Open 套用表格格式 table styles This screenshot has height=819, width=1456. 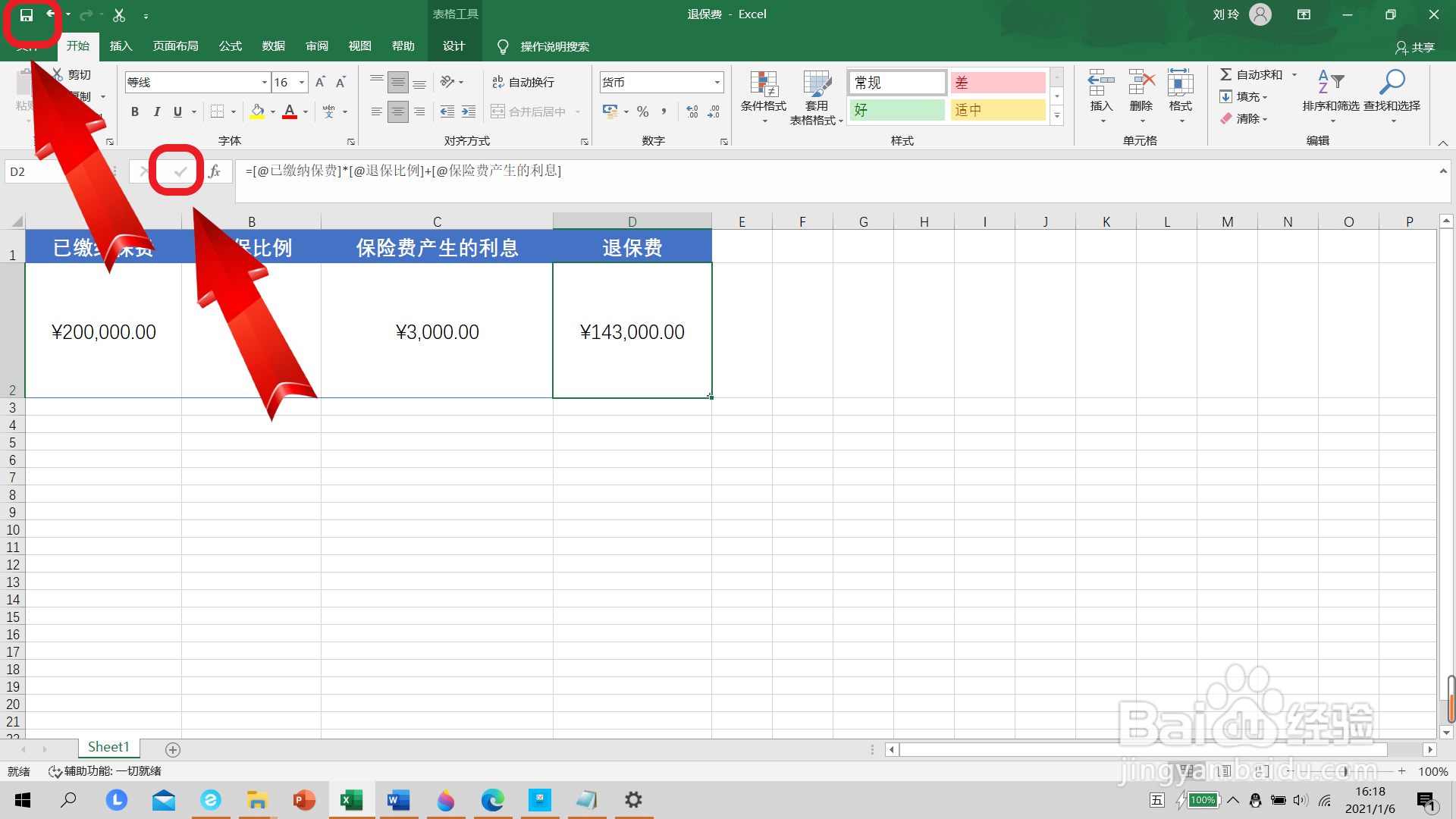(817, 97)
